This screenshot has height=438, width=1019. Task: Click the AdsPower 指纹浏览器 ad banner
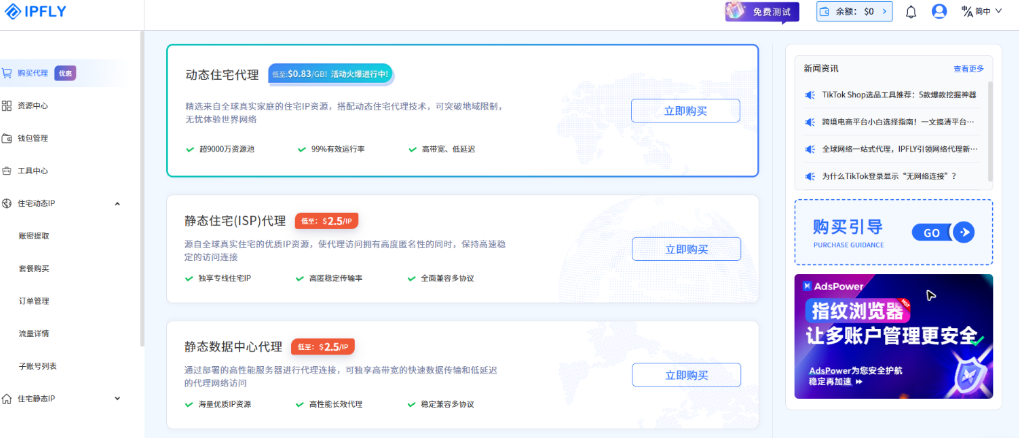point(894,336)
